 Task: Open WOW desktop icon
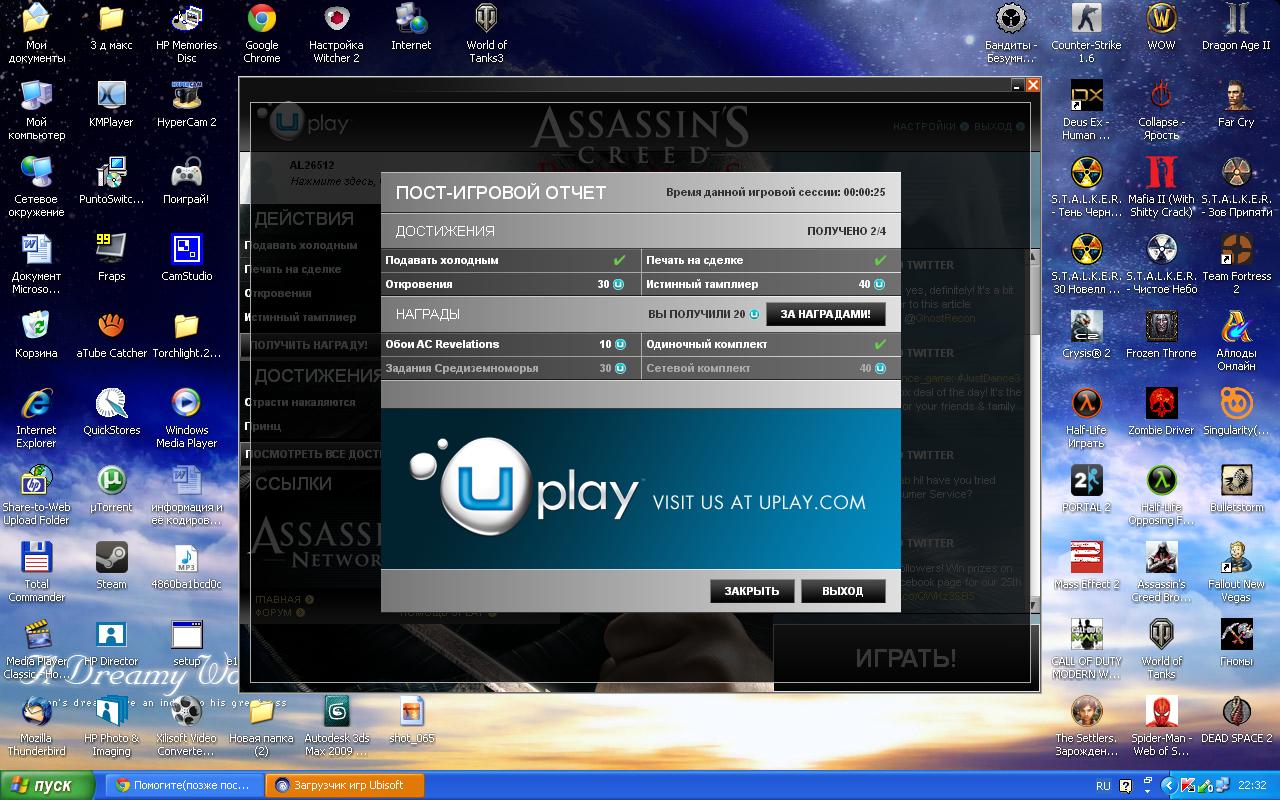[1161, 27]
